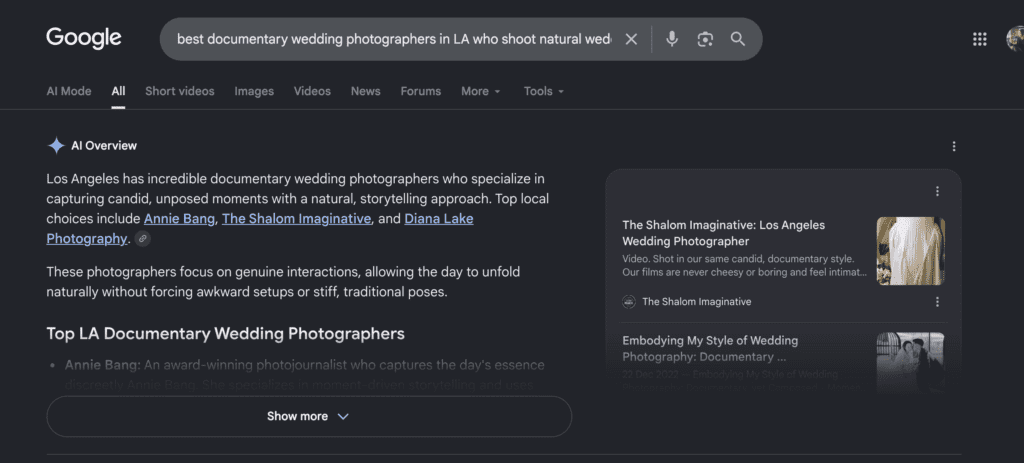Viewport: 1024px width, 463px height.
Task: Click The Shalom Imaginative source name
Action: pyautogui.click(x=697, y=302)
